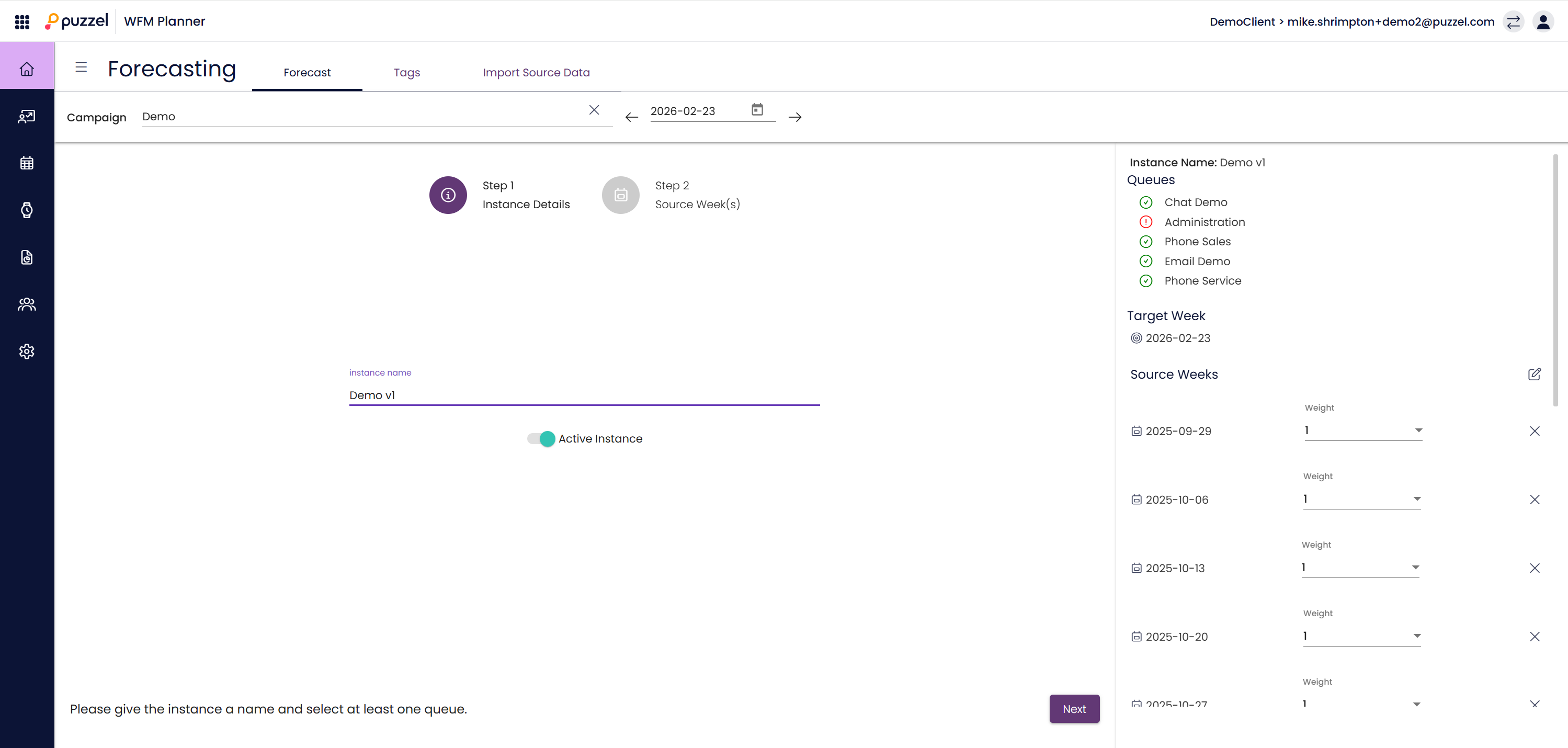The image size is (1568, 748).
Task: Open weight dropdown for 2025-10-06
Action: [1361, 499]
